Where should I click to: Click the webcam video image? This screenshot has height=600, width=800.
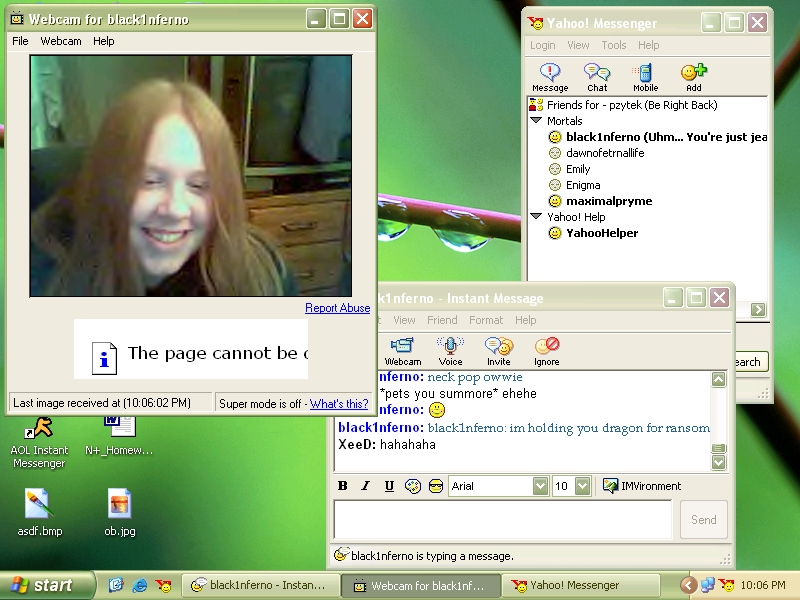191,176
